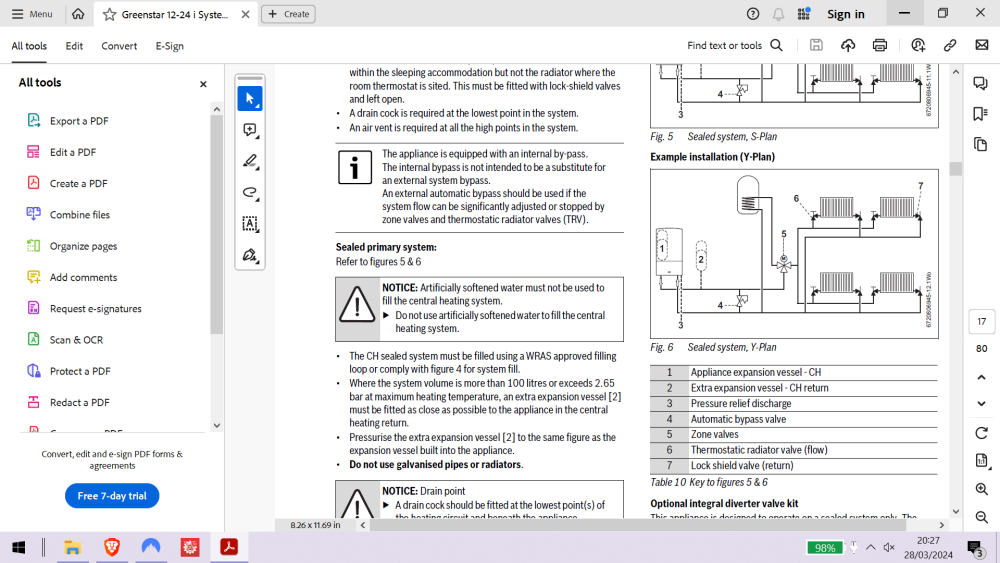Open Adobe Acrobat taskbar icon

(229, 547)
